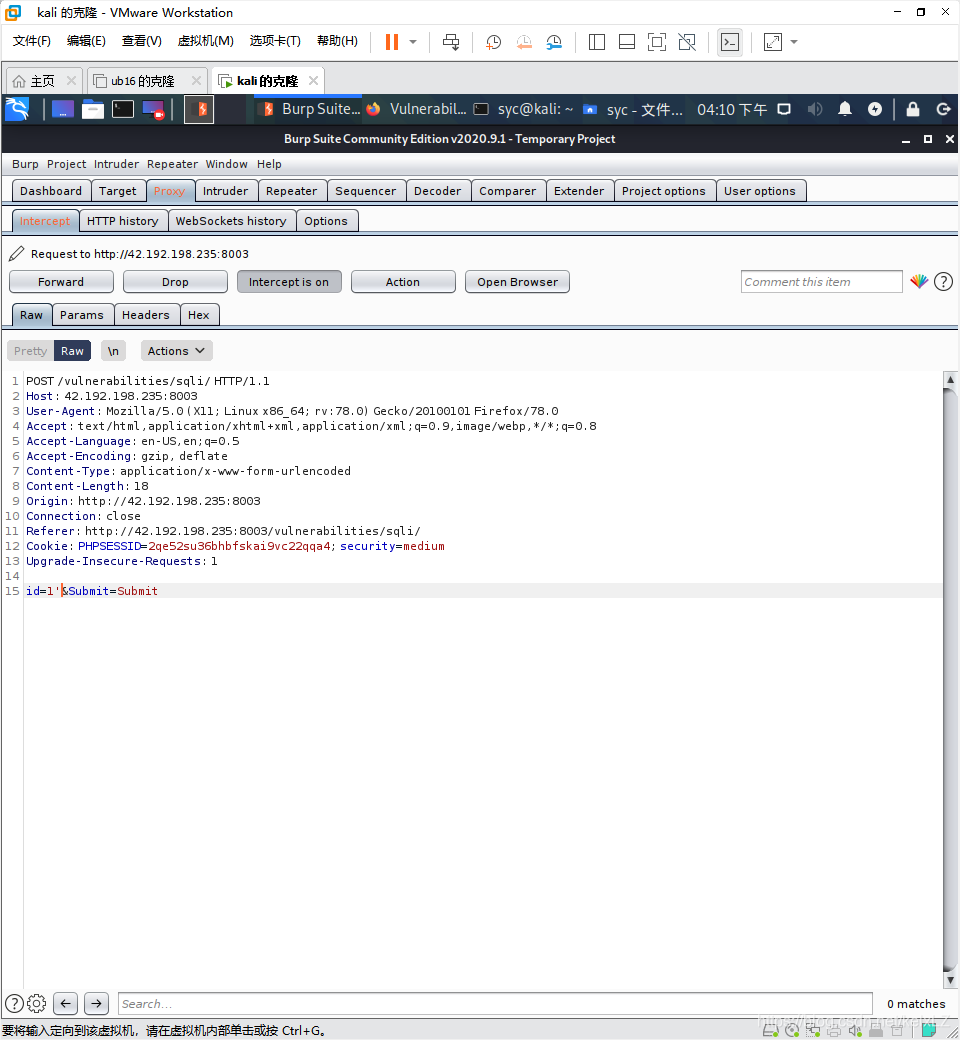Switch to syc@kali terminal taskbar window
Screen dimensions: 960x1040
pos(524,109)
